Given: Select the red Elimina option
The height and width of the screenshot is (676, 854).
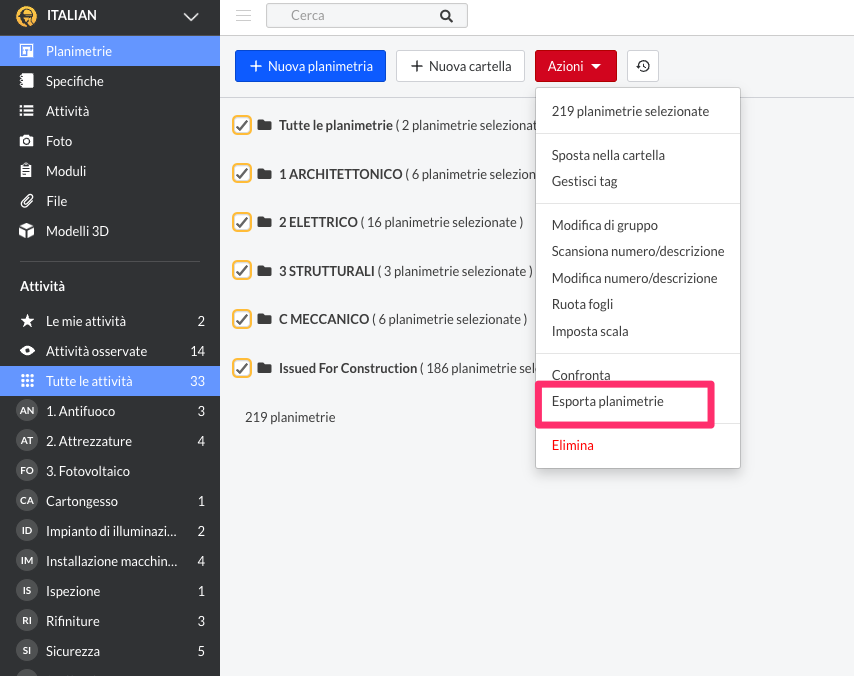Looking at the screenshot, I should coord(572,445).
